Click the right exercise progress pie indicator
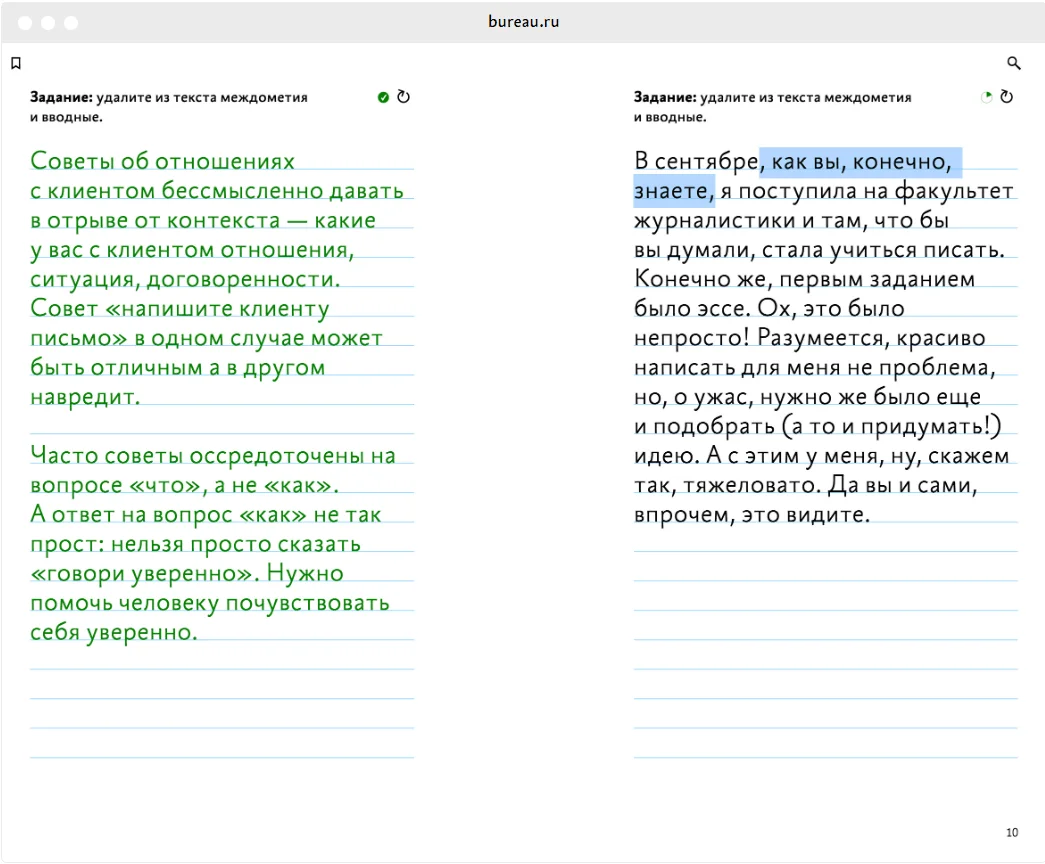The height and width of the screenshot is (864, 1045). 986,97
